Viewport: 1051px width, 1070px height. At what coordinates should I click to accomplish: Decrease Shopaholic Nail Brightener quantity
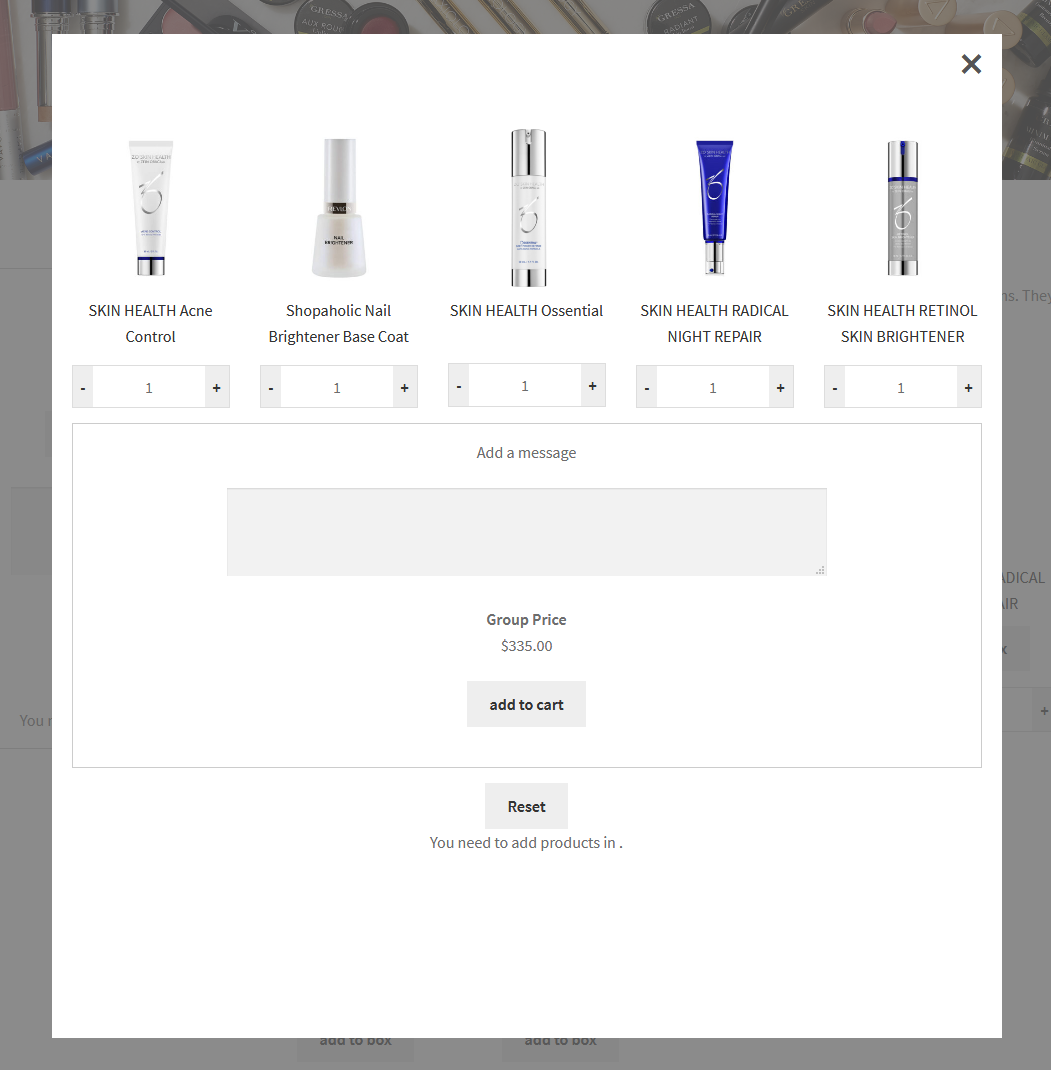[x=271, y=387]
